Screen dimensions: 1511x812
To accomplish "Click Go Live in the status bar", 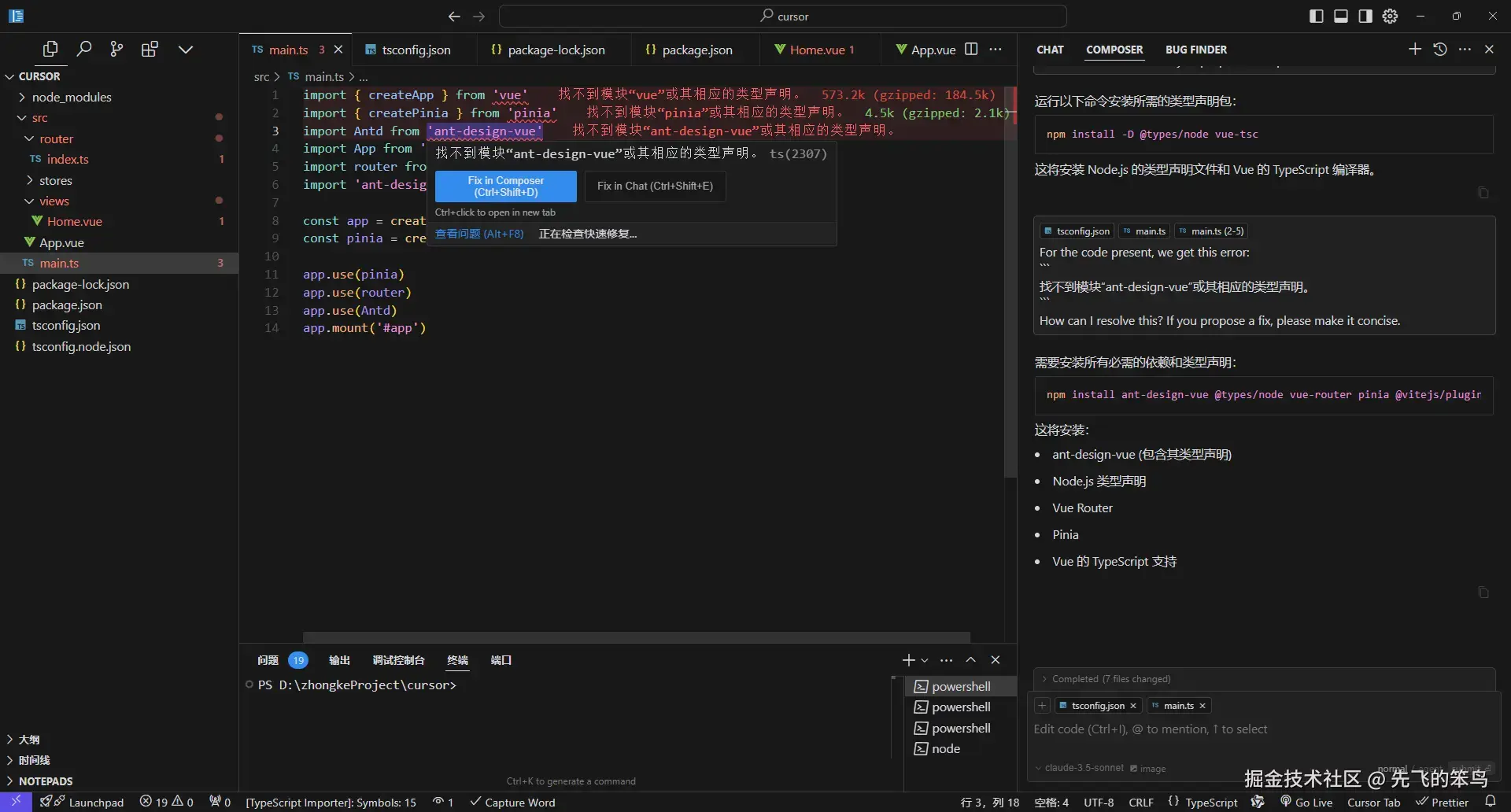I will click(x=1306, y=802).
